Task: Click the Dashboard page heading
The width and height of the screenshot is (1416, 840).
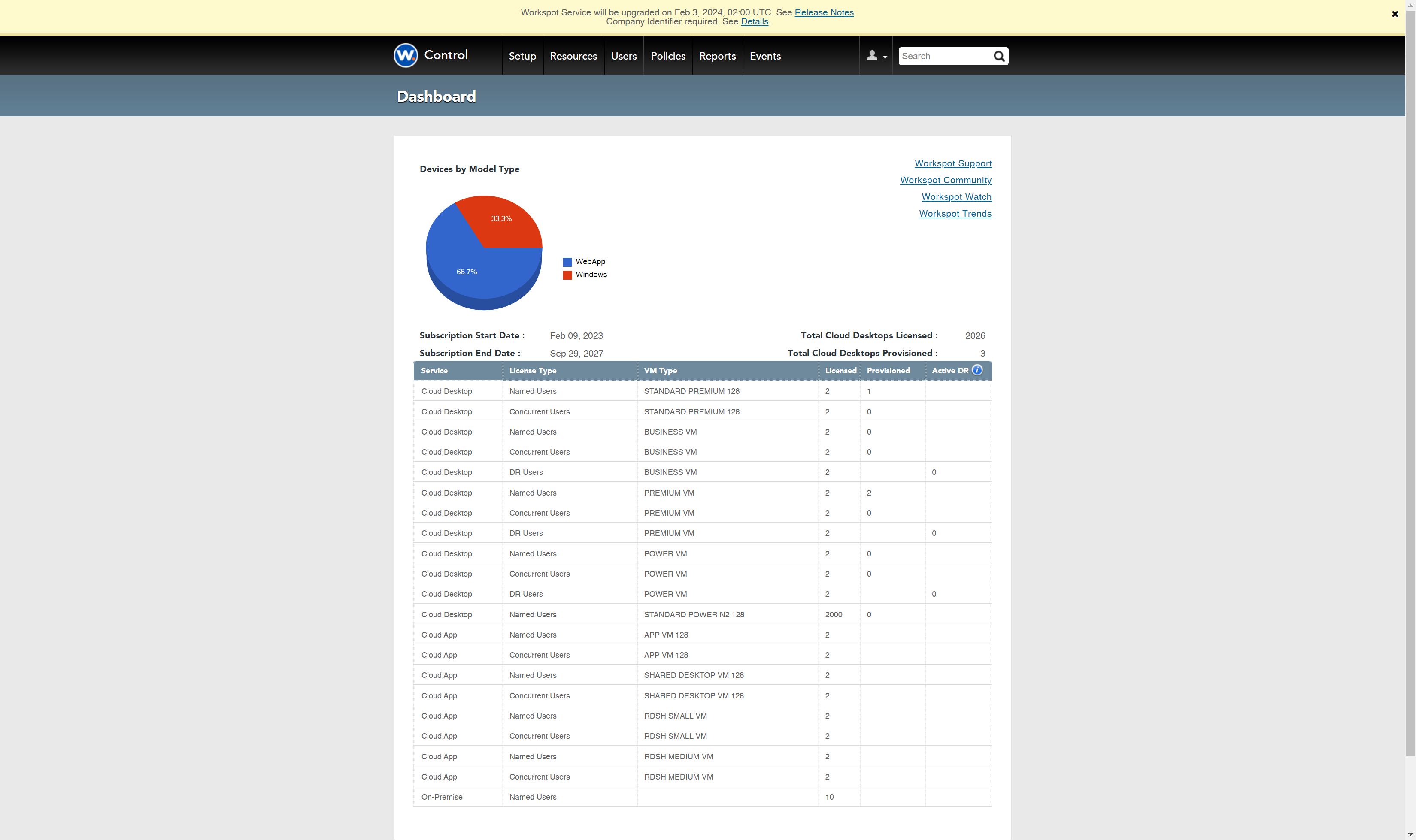Action: (436, 96)
